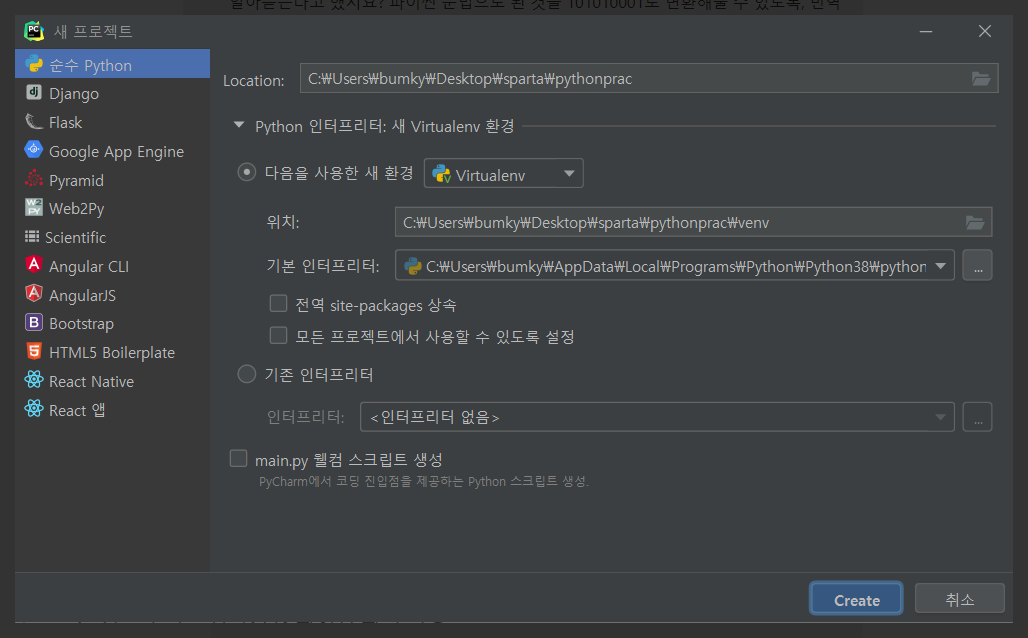Click the 순수 Python snake icon
This screenshot has height=638, width=1028.
coord(34,63)
